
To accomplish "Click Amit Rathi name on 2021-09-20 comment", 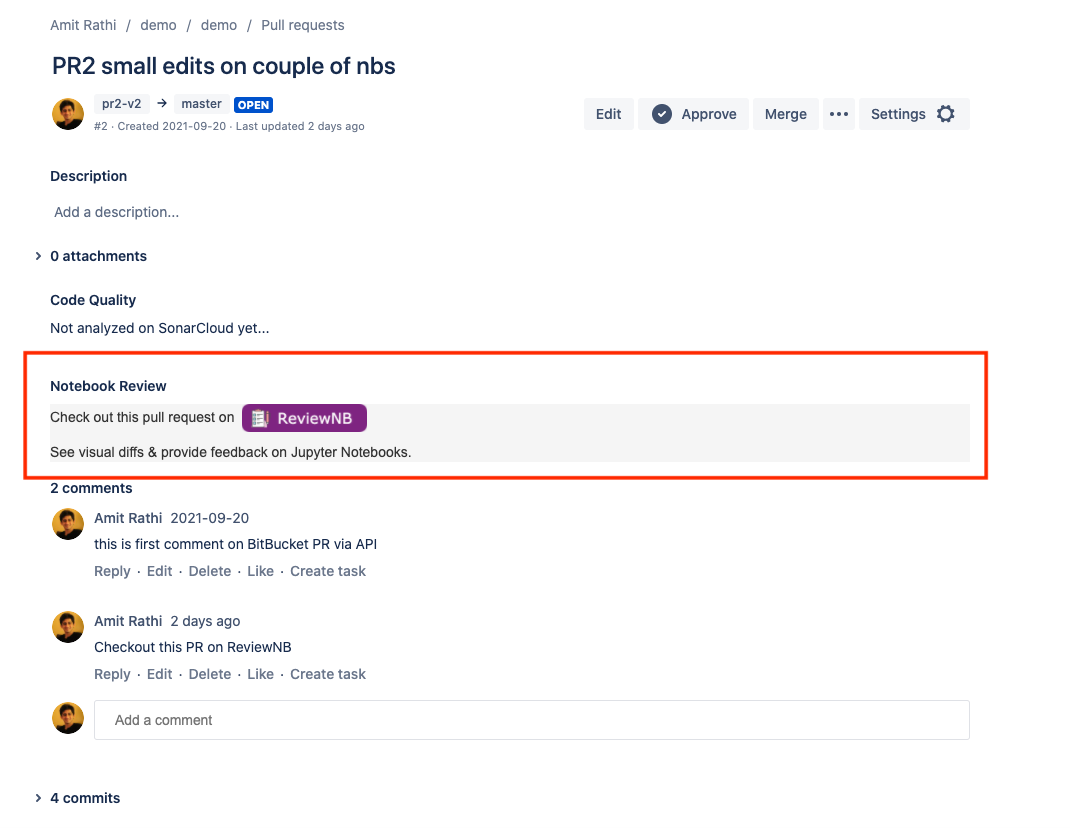I will point(128,518).
